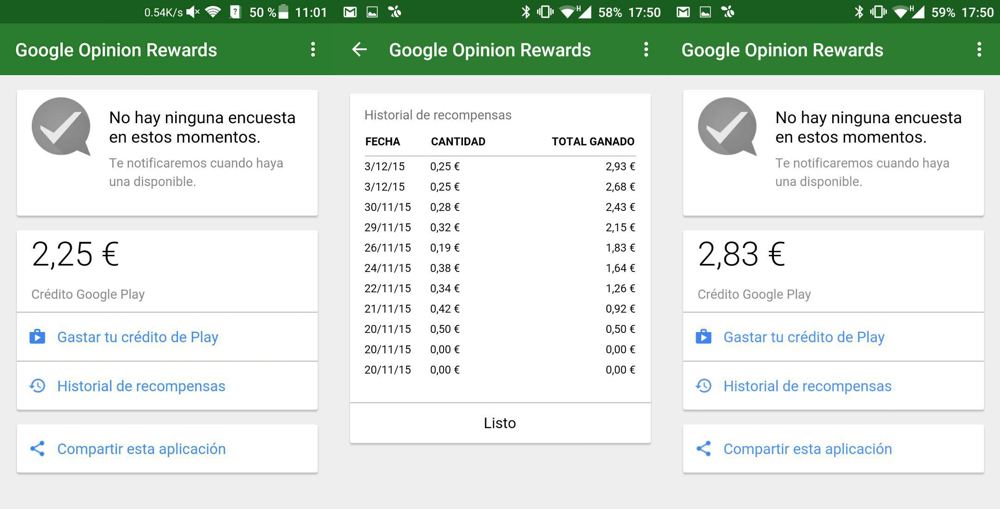Tap the 2,25 € Google Play credit balance
The height and width of the screenshot is (509, 1000).
76,255
